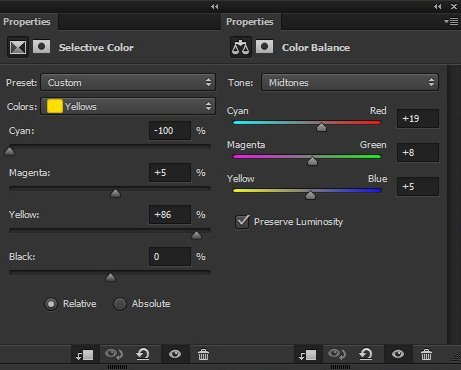Open the Tone Midtones dropdown
The width and height of the screenshot is (461, 370).
pyautogui.click(x=350, y=82)
